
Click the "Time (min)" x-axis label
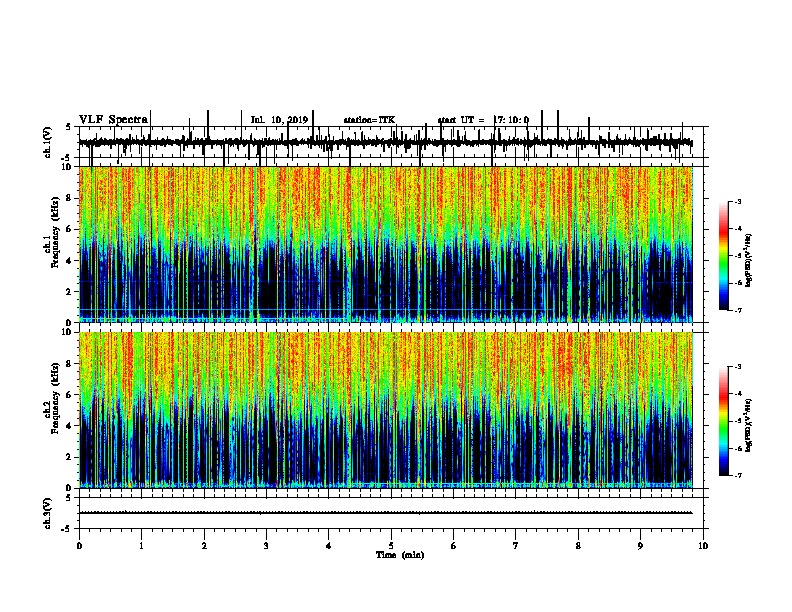(x=400, y=555)
